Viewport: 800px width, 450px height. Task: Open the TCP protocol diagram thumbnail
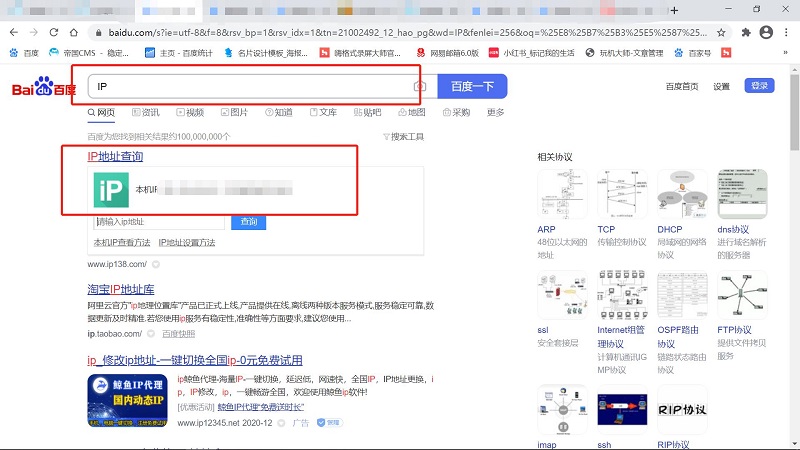pyautogui.click(x=623, y=195)
